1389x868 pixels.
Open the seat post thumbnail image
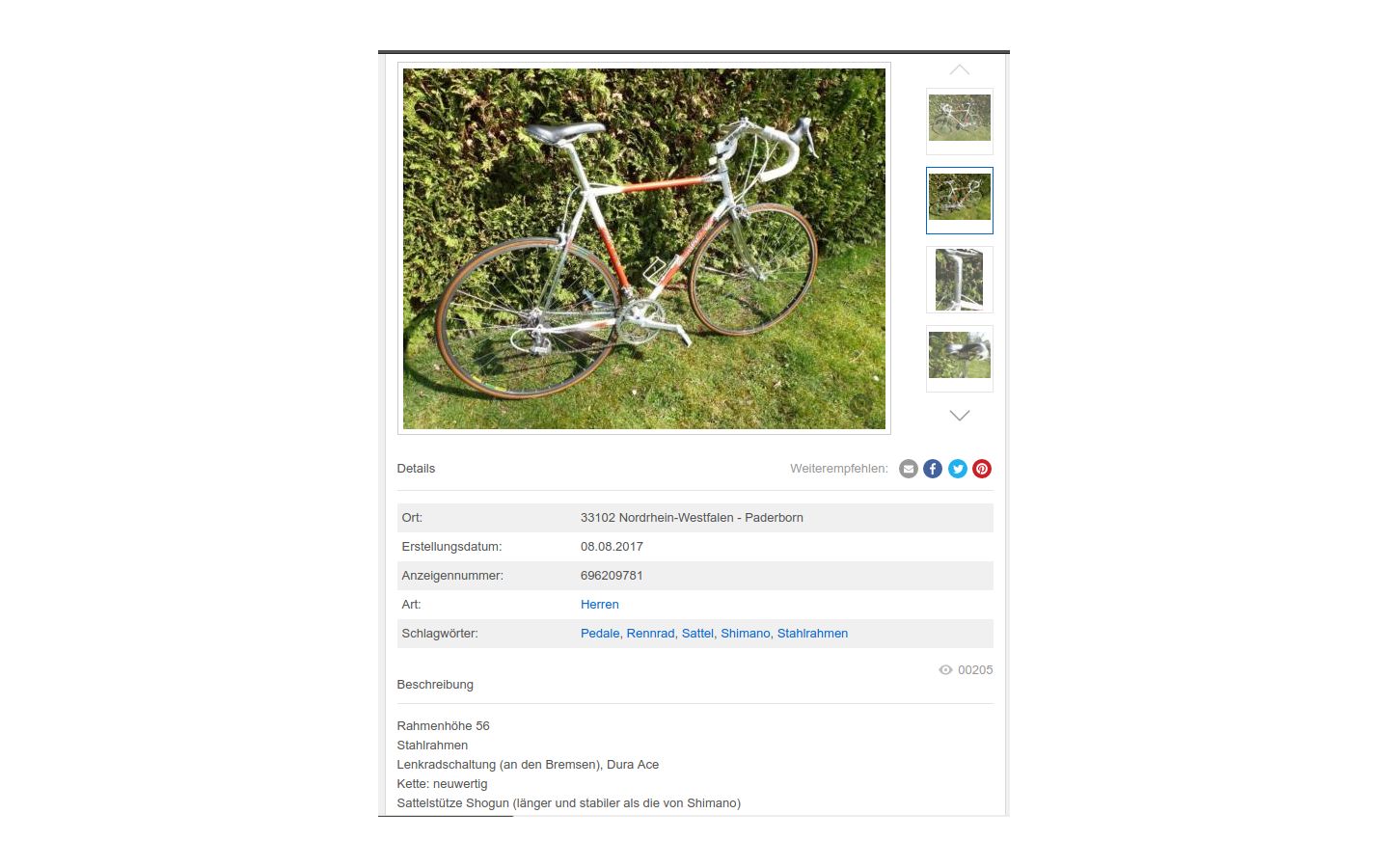(x=960, y=280)
